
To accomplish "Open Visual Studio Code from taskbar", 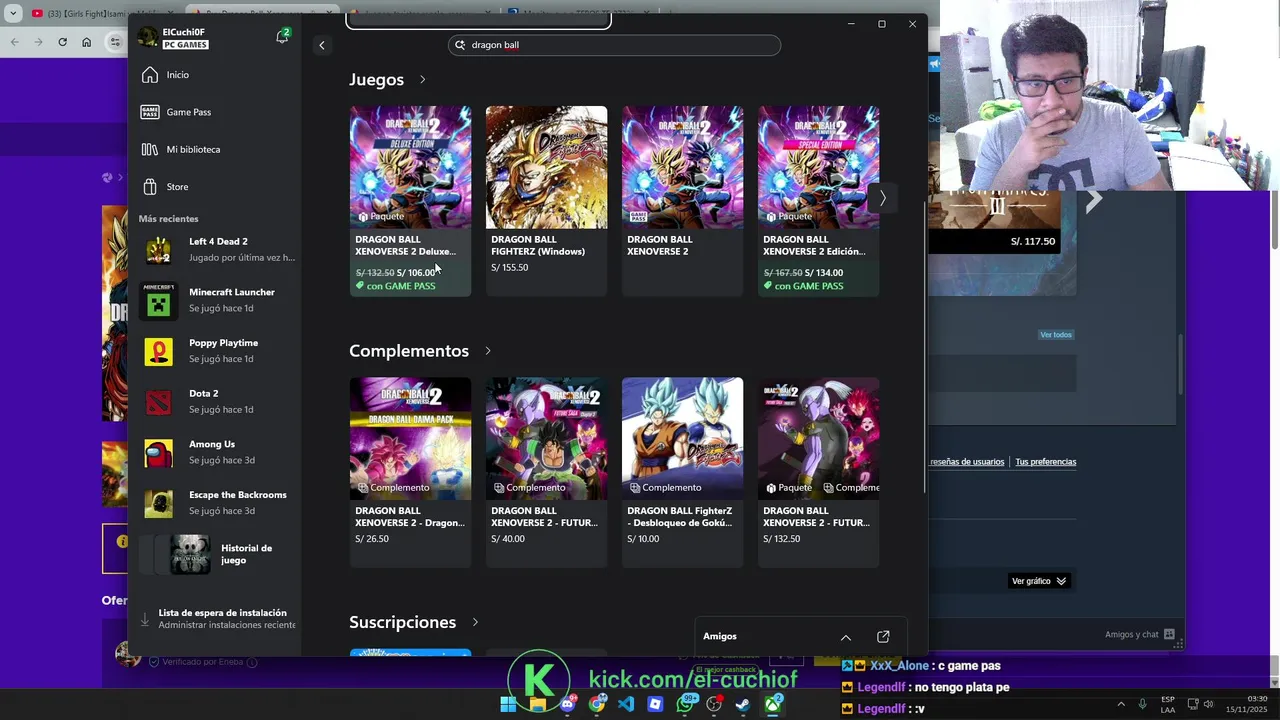I will click(x=626, y=704).
